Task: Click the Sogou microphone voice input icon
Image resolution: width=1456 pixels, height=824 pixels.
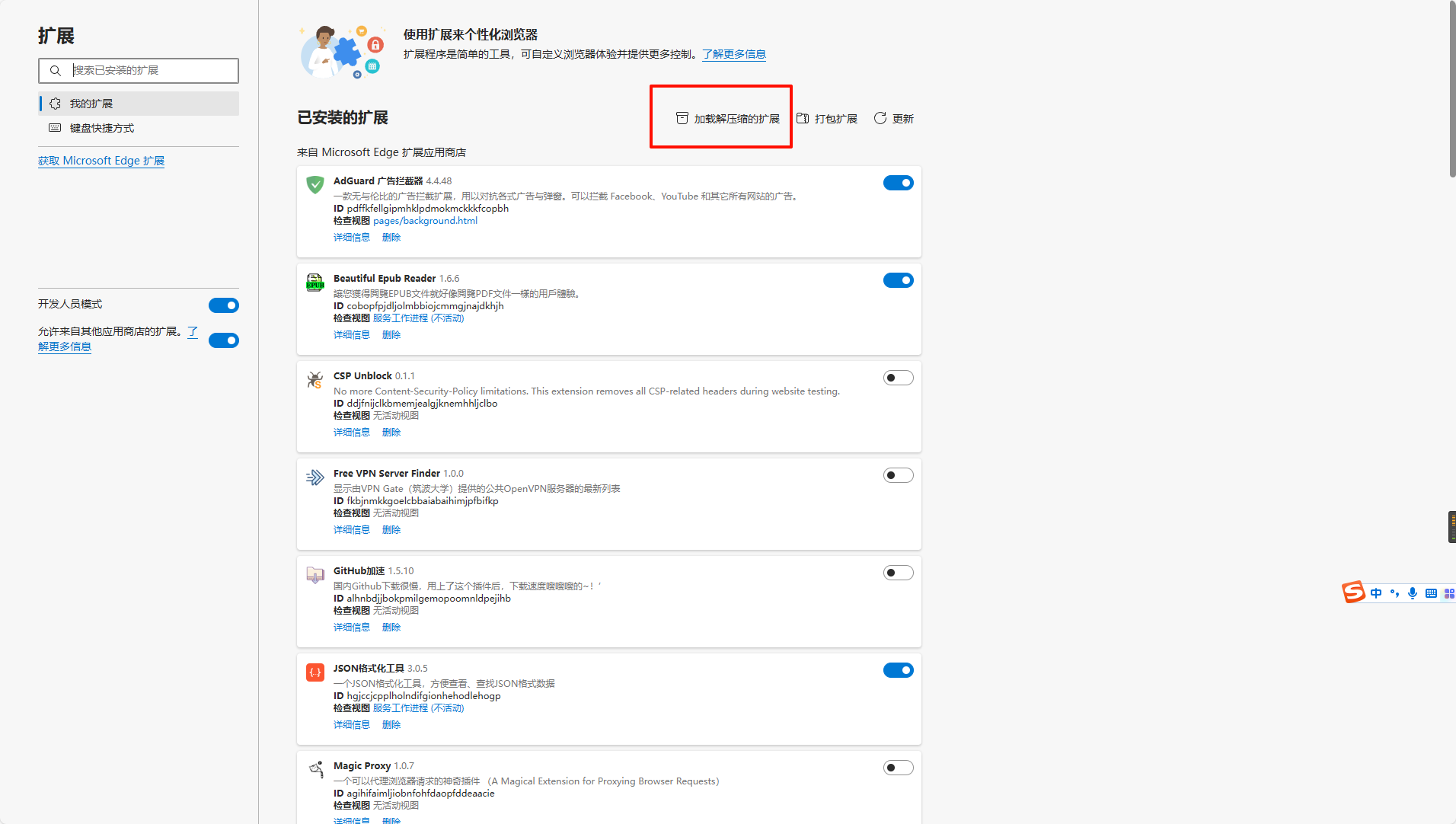Action: coord(1413,593)
